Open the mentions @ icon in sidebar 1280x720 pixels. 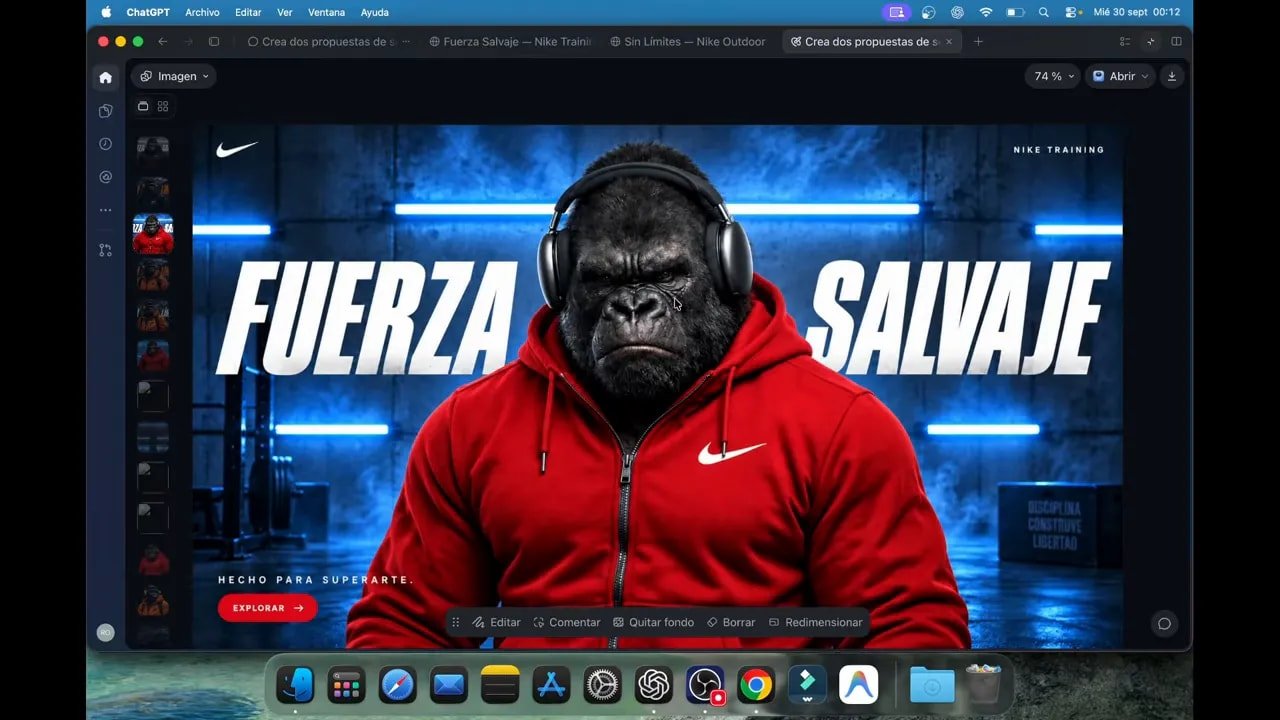[x=105, y=177]
